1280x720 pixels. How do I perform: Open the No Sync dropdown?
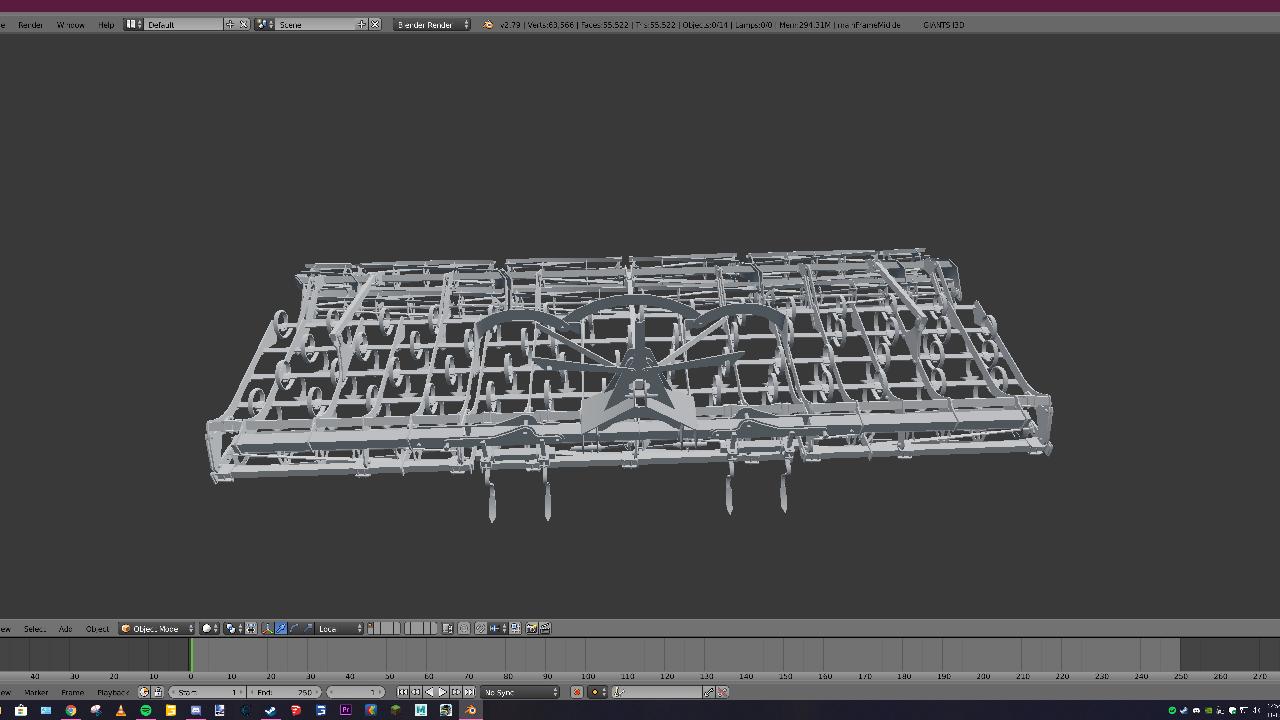tap(520, 692)
